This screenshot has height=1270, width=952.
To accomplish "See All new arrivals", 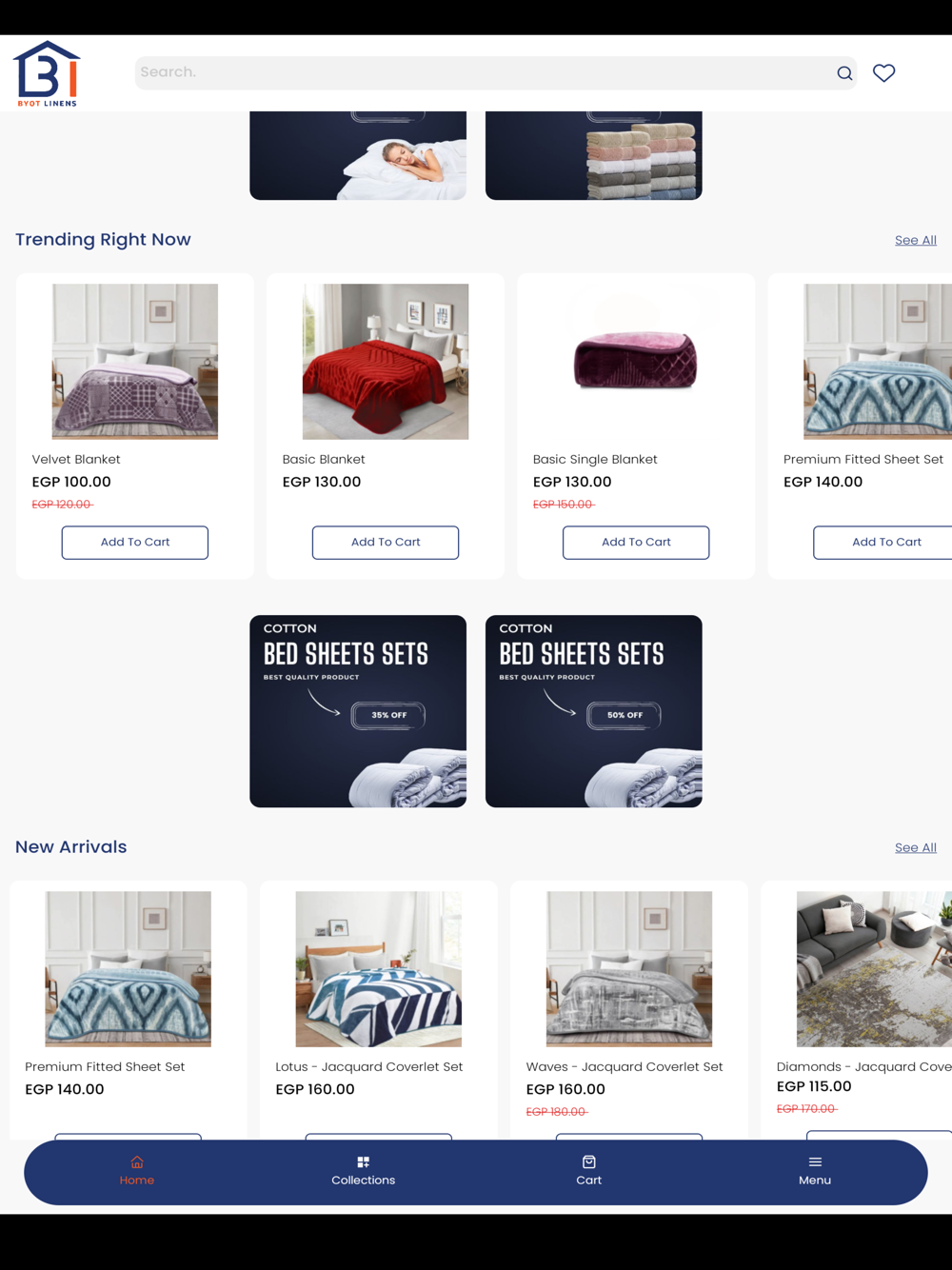I will click(916, 847).
